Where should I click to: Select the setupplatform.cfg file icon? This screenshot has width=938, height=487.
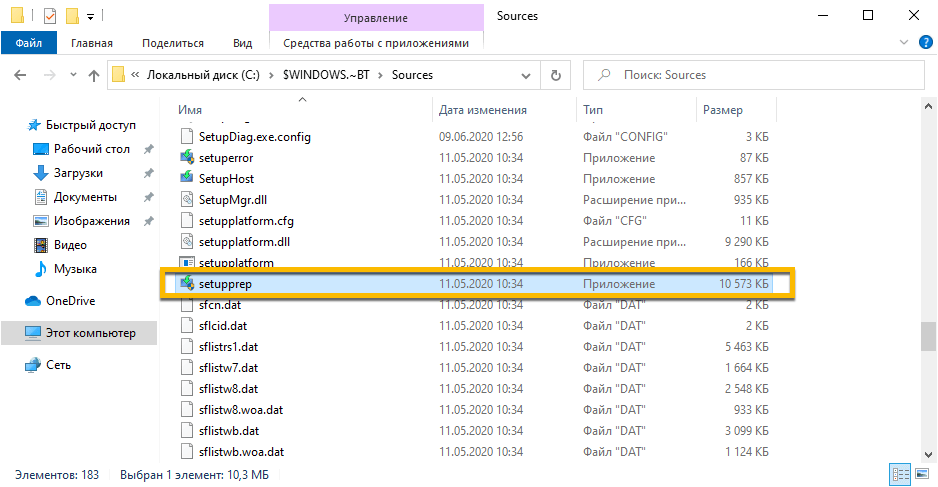[x=187, y=220]
